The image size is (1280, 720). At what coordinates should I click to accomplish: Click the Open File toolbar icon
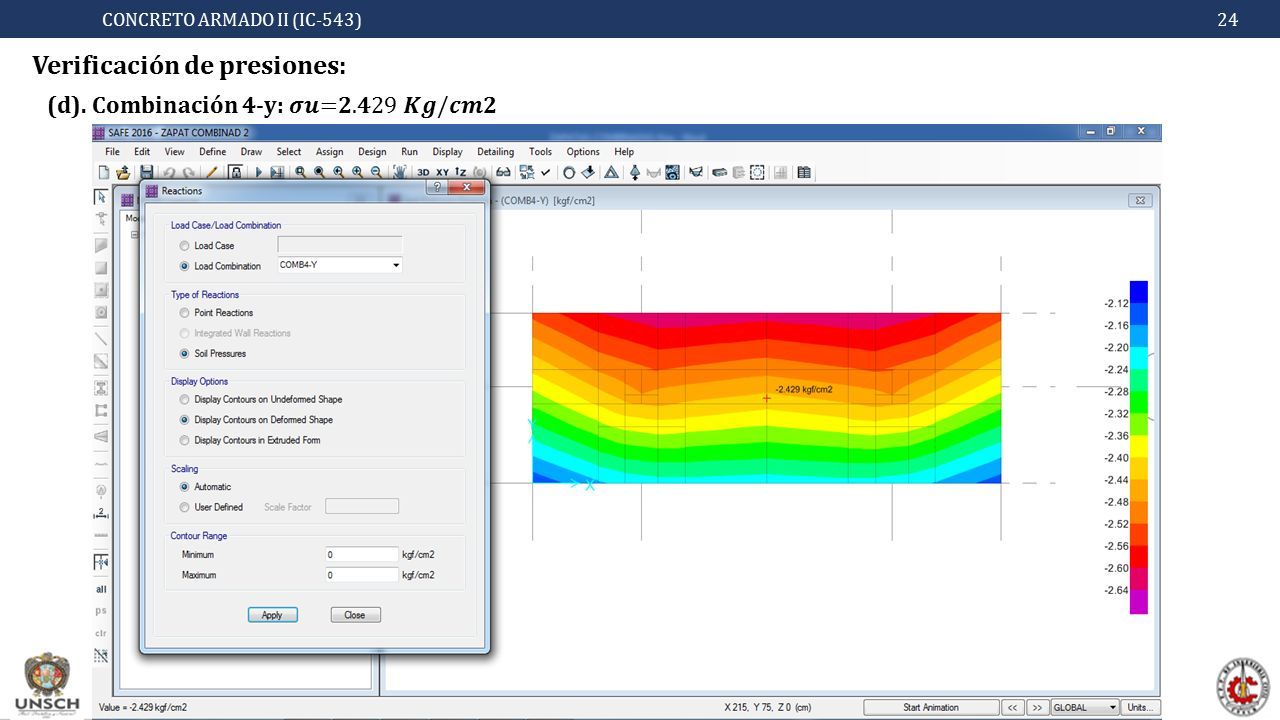click(x=123, y=172)
